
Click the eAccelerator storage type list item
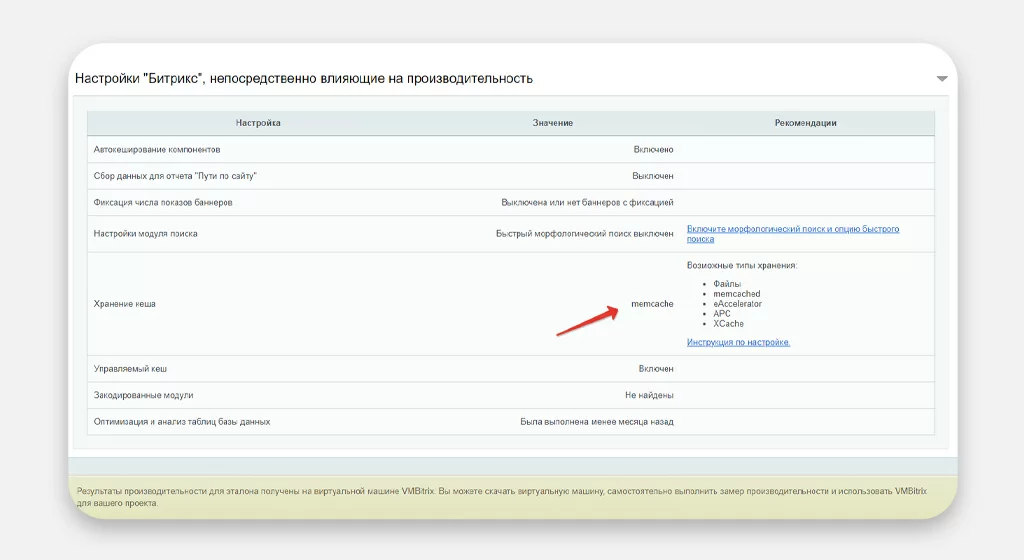737,304
